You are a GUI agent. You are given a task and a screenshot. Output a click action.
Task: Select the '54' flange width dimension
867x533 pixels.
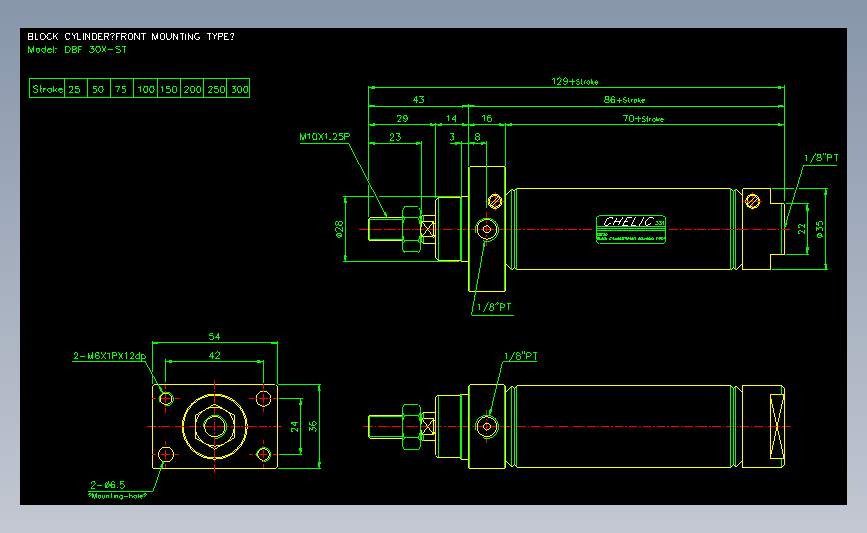coord(214,337)
